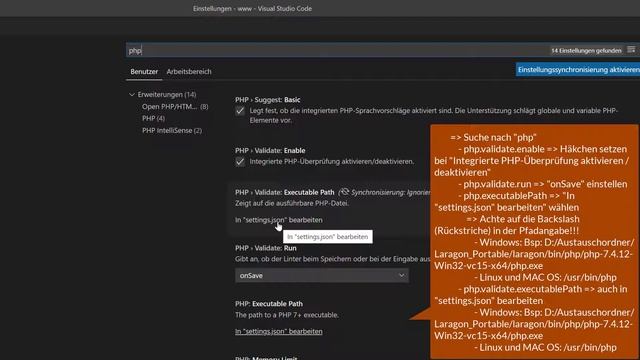Open the settings filter icon at the search bar's right end
640x360 pixels.
631,50
